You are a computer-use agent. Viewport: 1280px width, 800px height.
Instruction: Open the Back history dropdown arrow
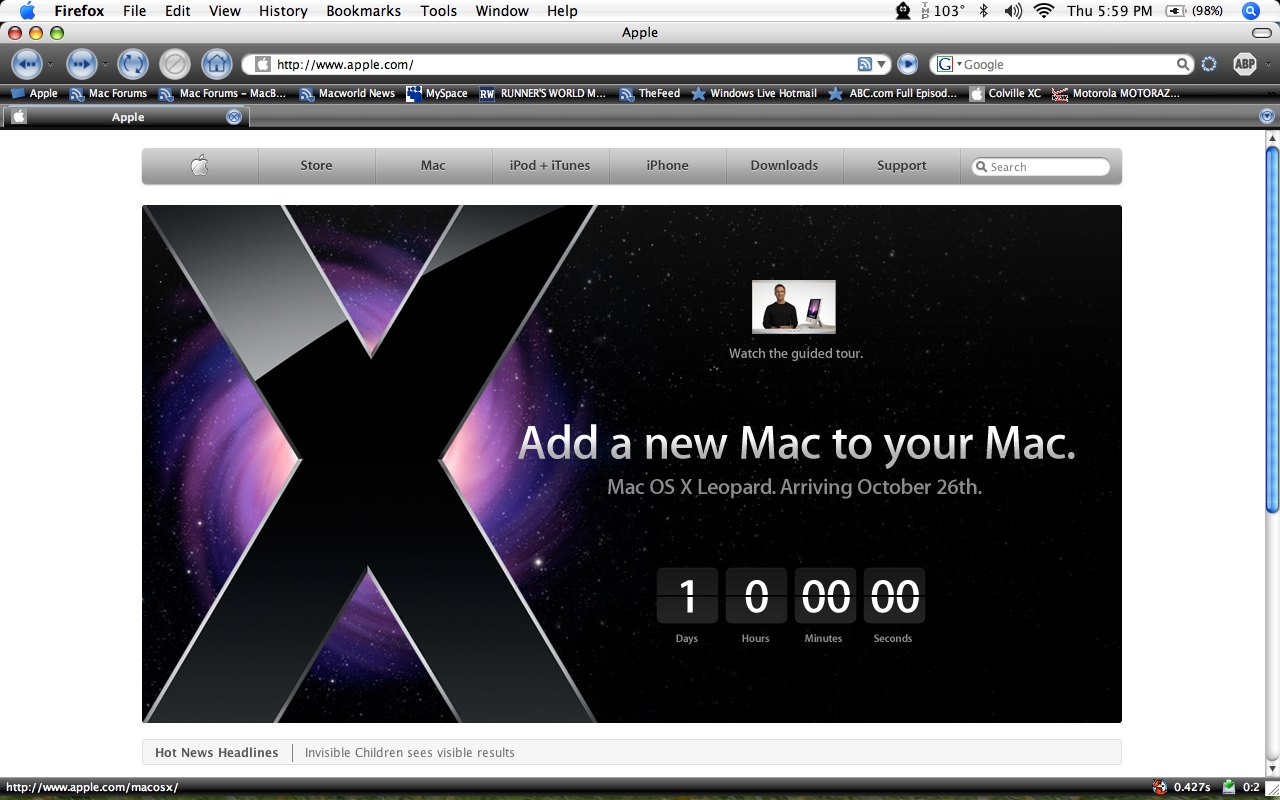pos(50,65)
